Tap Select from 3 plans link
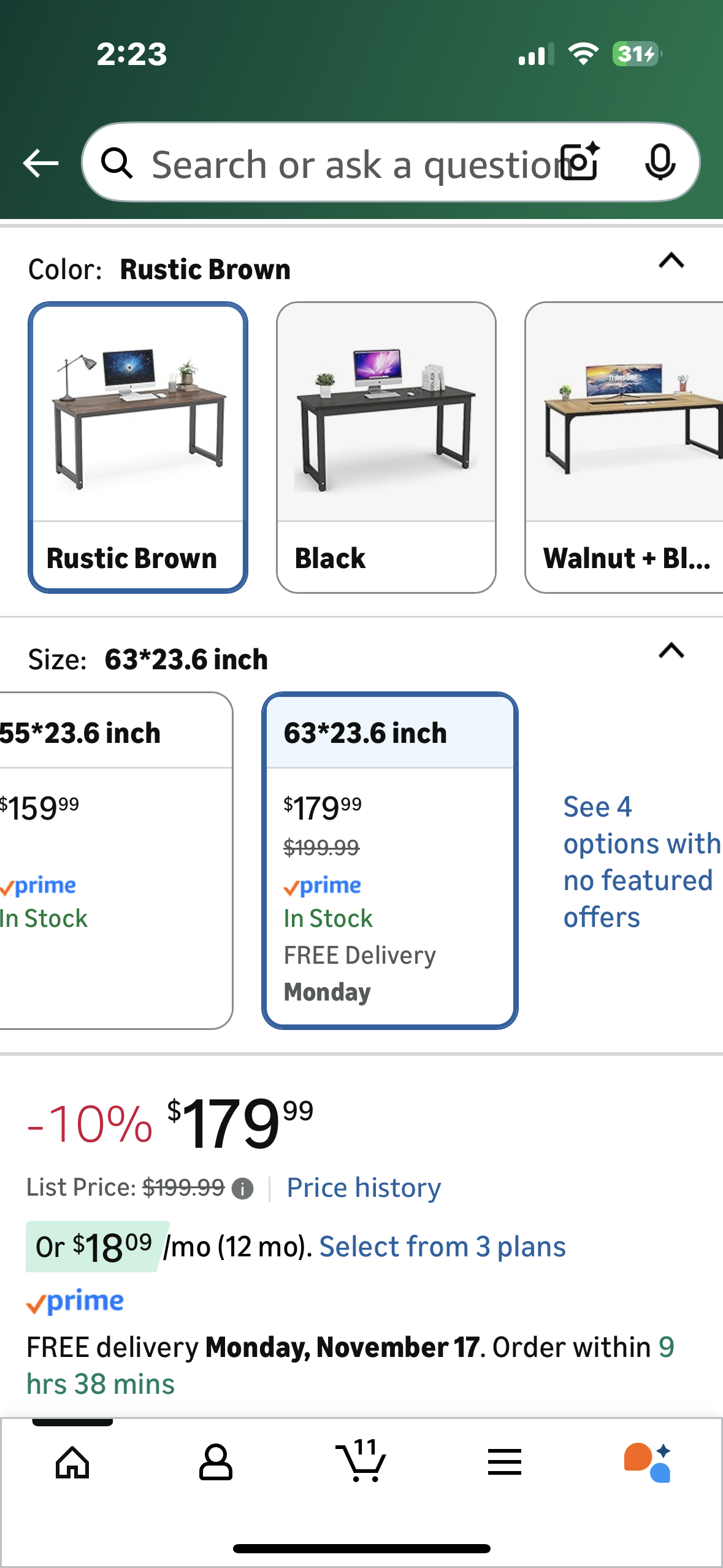723x1568 pixels. pyautogui.click(x=442, y=1247)
